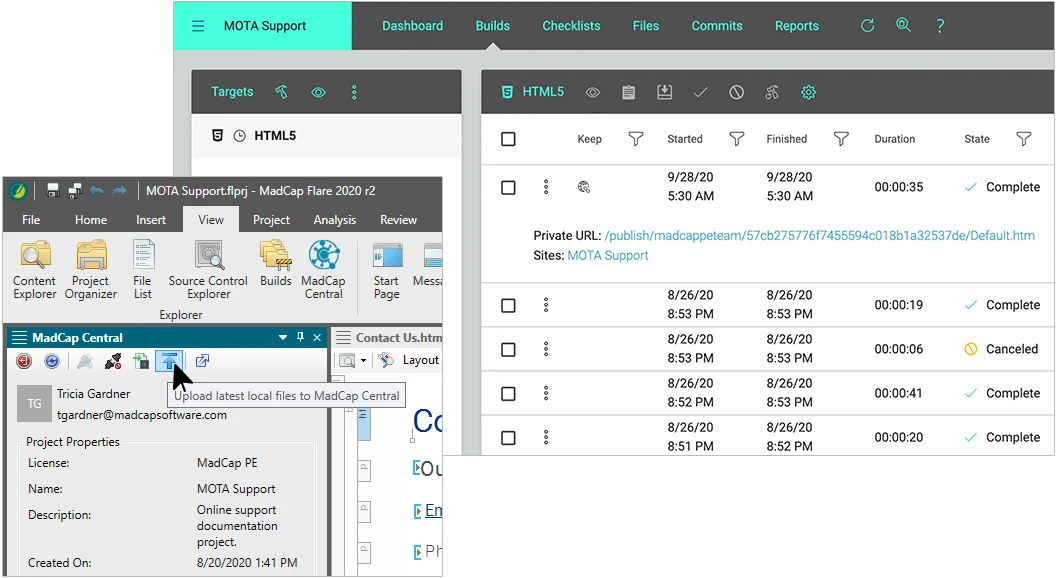Click the download build icon

click(665, 92)
